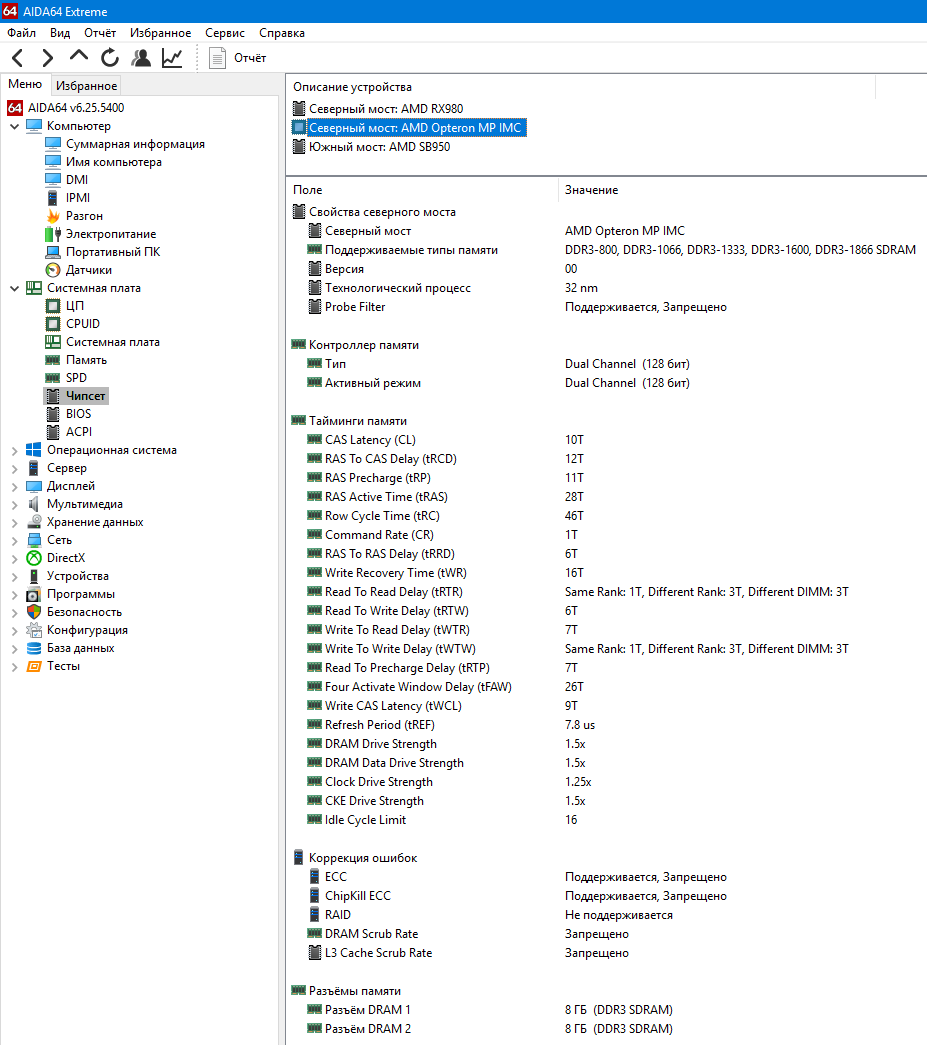Open the Системная плата child page

[x=113, y=342]
